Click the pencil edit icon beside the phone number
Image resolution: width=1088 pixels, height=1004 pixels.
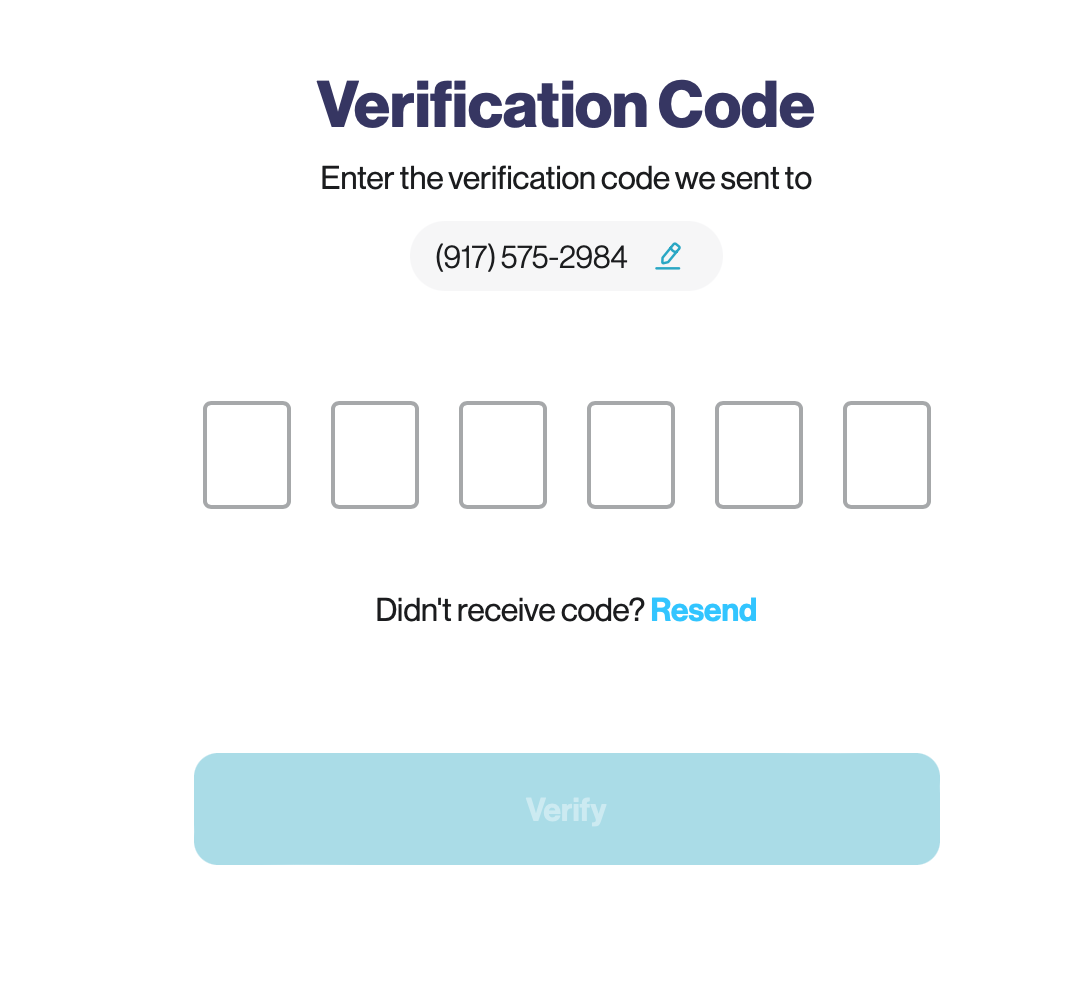coord(668,256)
